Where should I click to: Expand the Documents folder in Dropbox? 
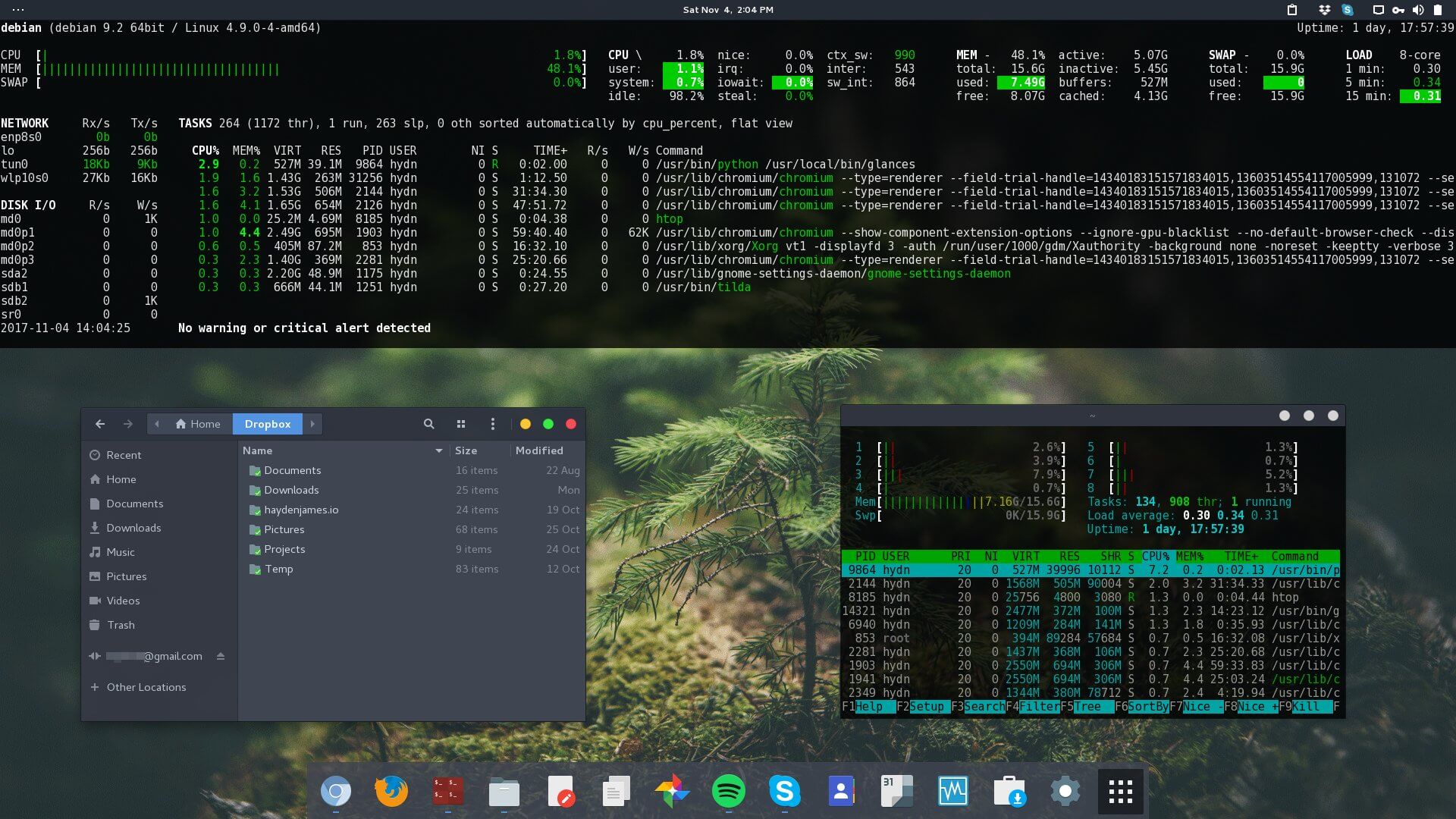291,470
